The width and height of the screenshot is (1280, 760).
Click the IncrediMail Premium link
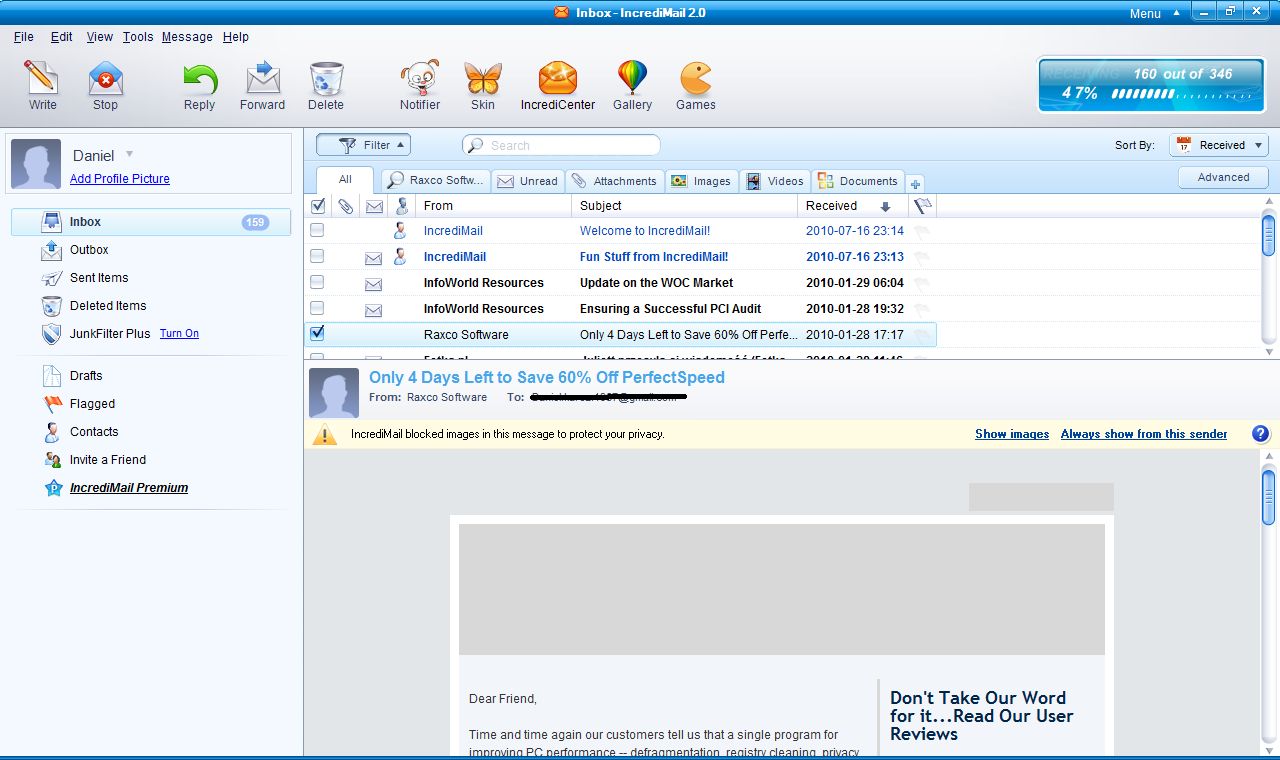129,488
